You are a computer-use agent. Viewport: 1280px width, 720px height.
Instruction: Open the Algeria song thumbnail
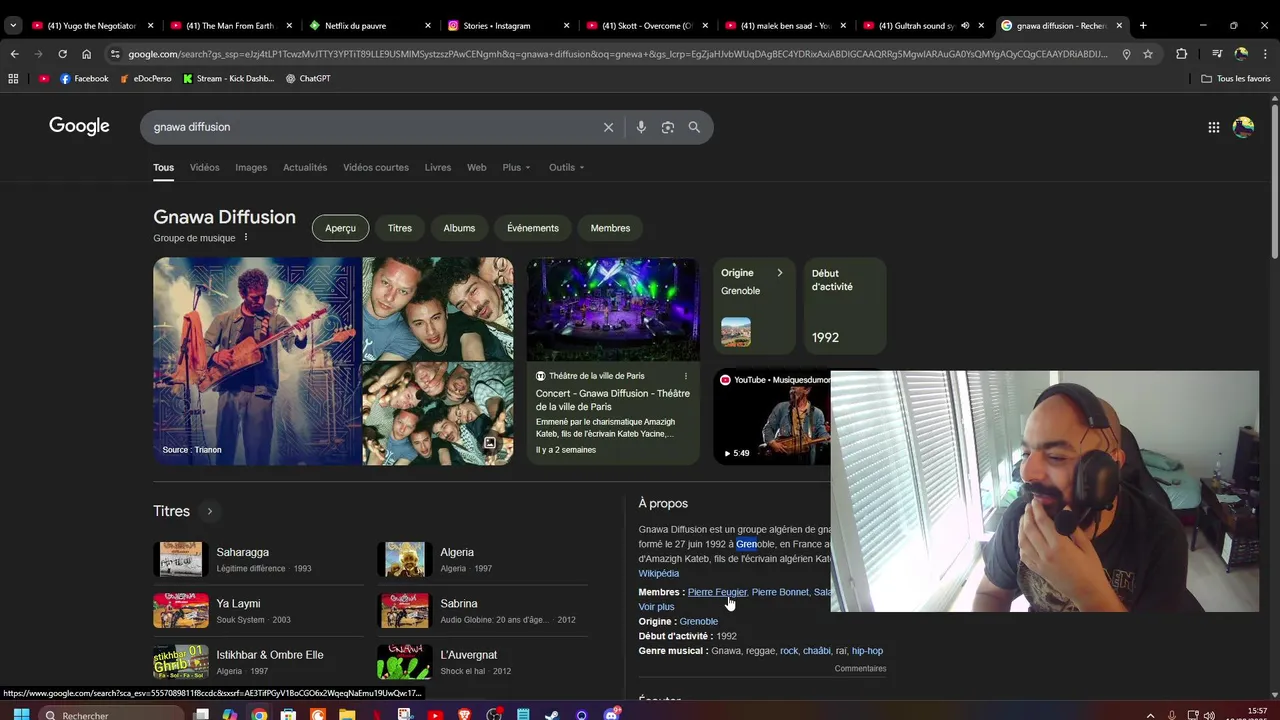point(405,559)
